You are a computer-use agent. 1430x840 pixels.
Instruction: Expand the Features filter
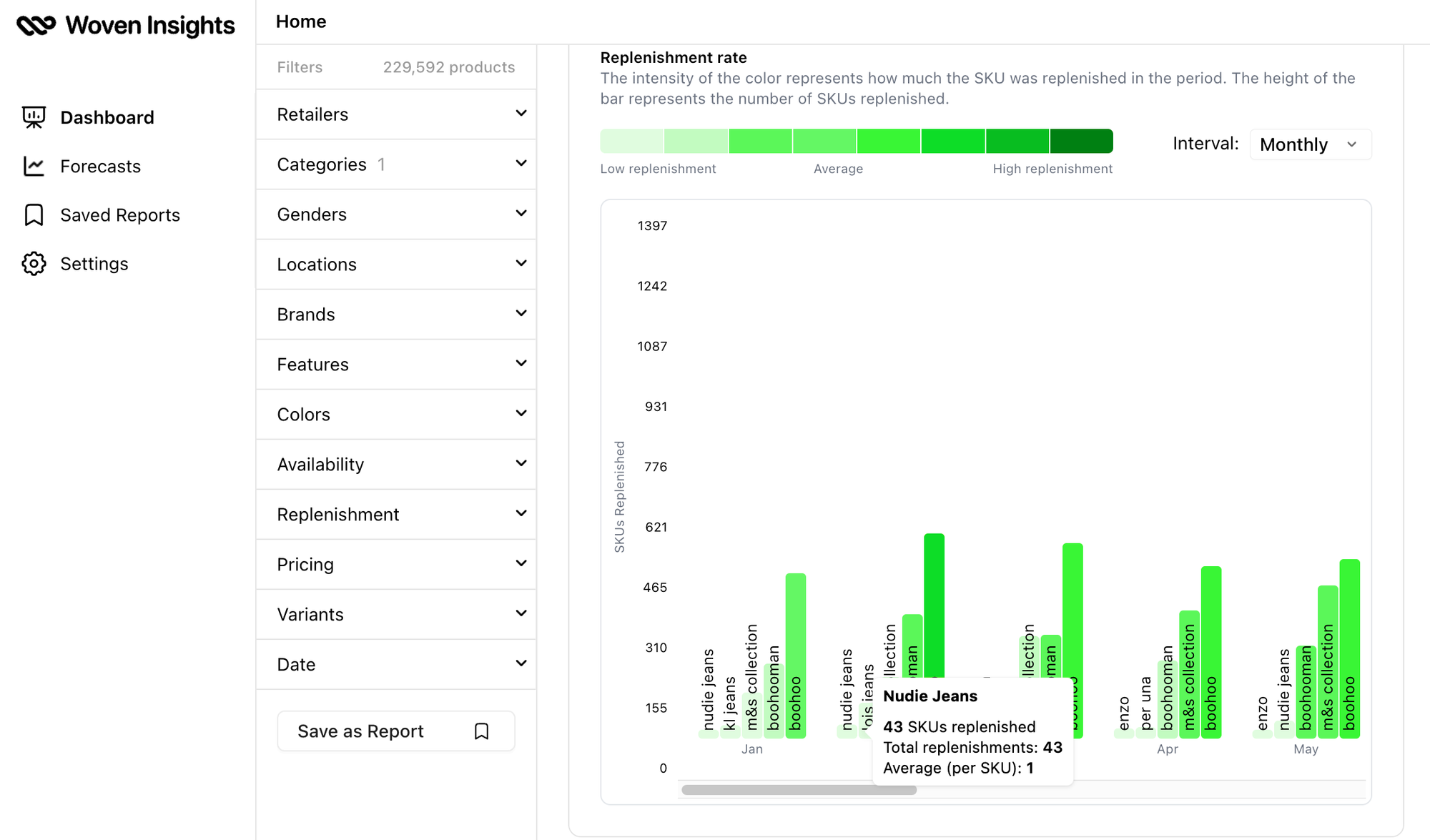396,365
